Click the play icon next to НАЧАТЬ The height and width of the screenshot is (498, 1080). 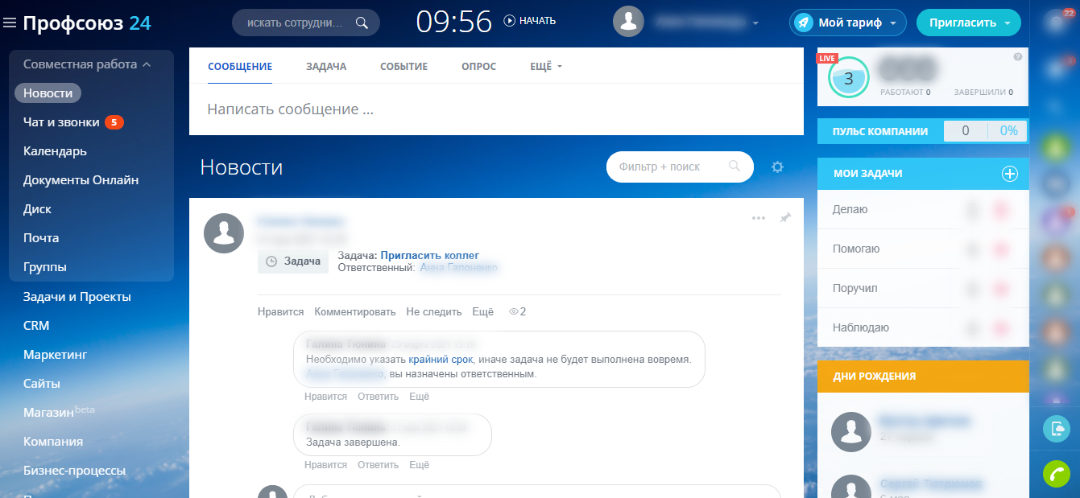click(509, 21)
